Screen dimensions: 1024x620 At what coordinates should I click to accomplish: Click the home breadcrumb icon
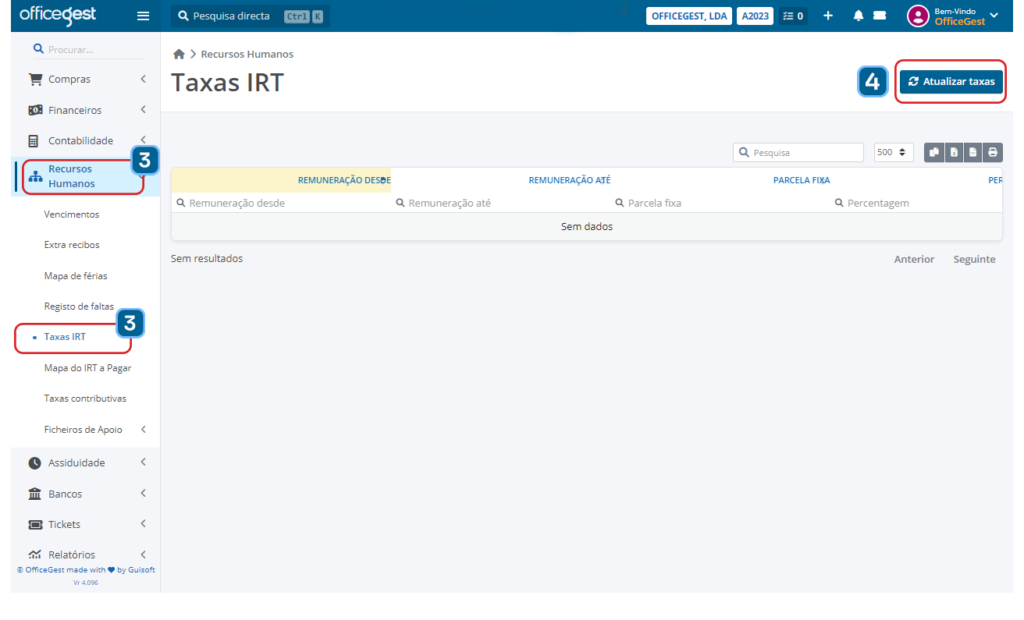click(x=179, y=54)
